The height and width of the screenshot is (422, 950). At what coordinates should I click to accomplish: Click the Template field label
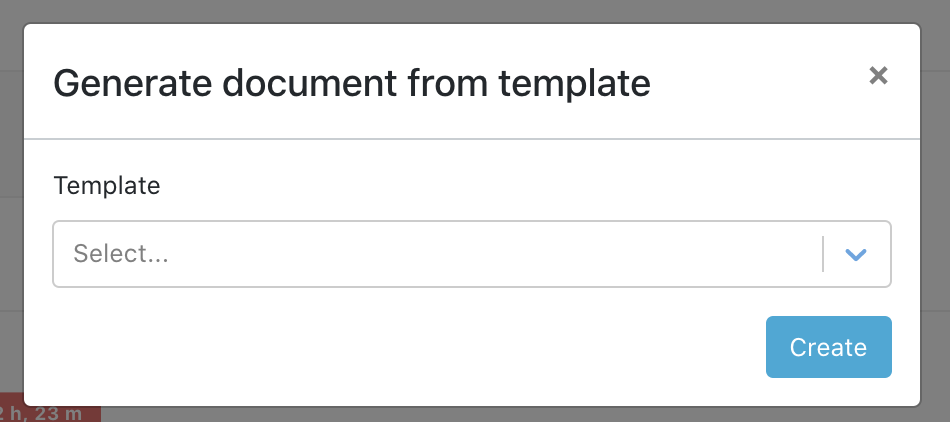107,185
